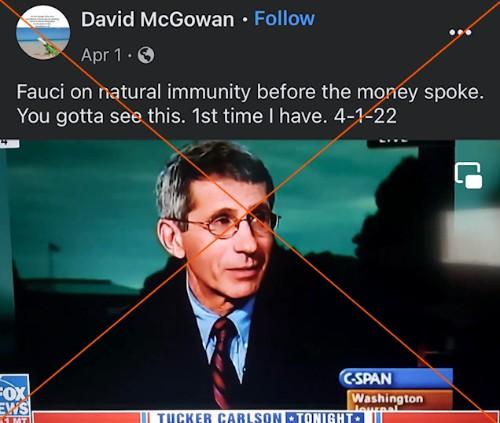
Task: Follow David McGowan
Action: tap(284, 18)
